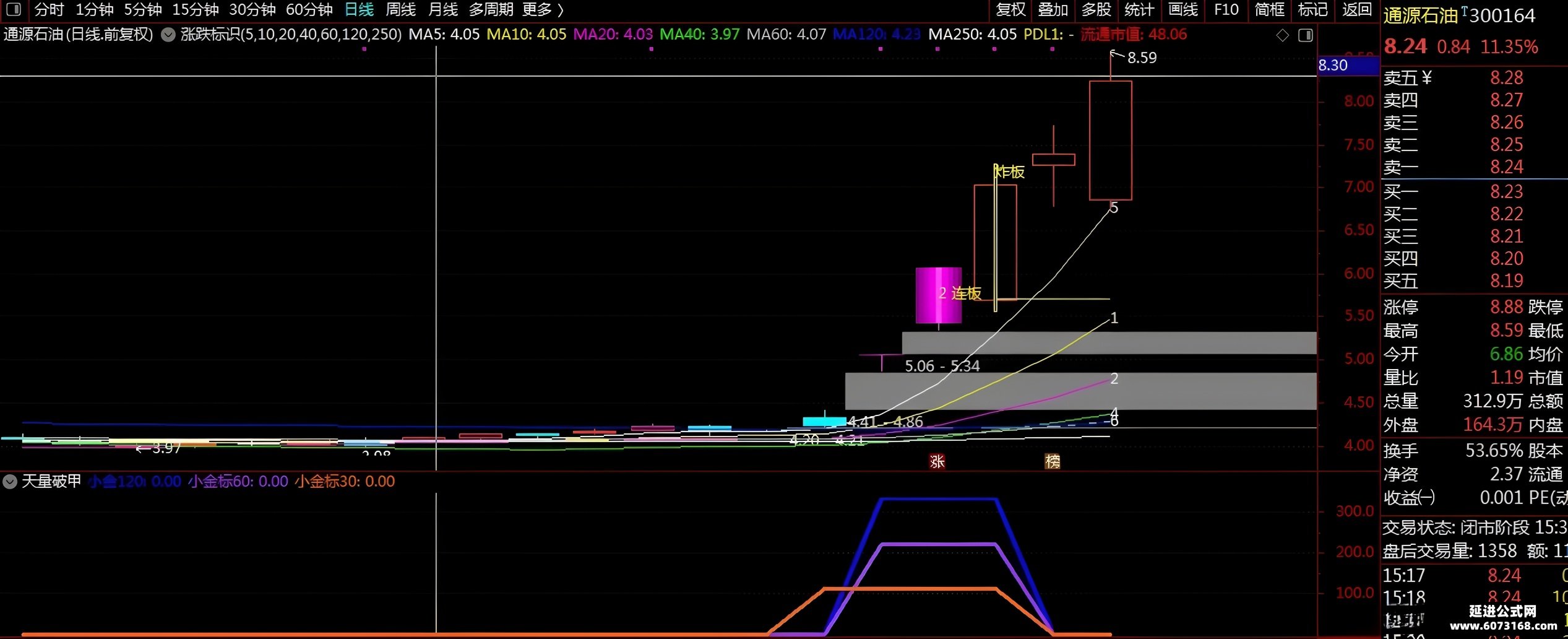
Task: Expand the 涨跌标识 indicator dropdown
Action: pyautogui.click(x=168, y=34)
